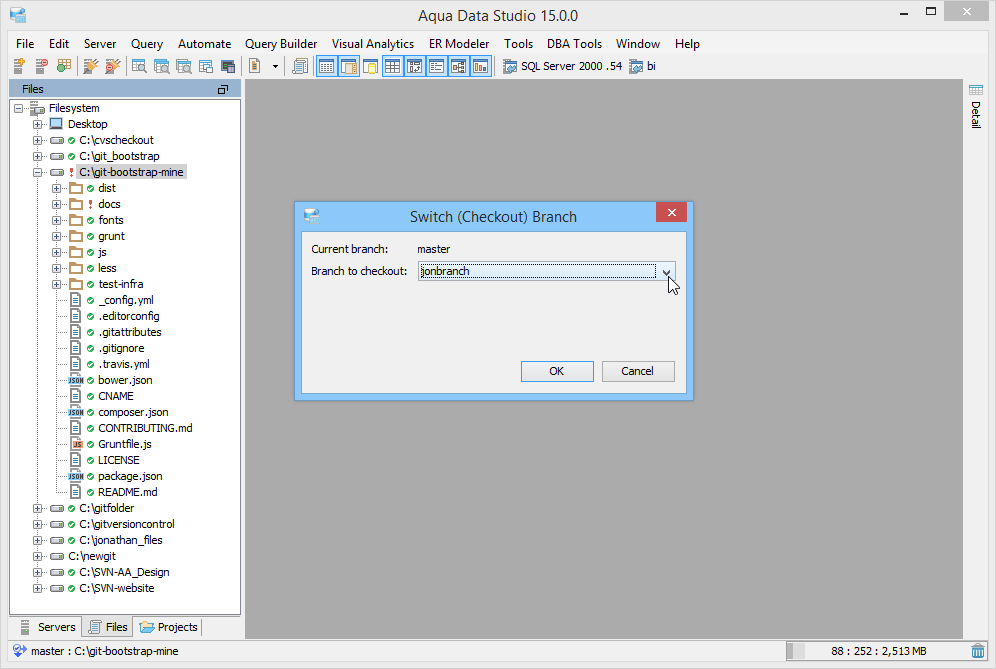Toggle the hierarchy diagram view button
Viewport: 996px width, 669px height.
pos(459,66)
